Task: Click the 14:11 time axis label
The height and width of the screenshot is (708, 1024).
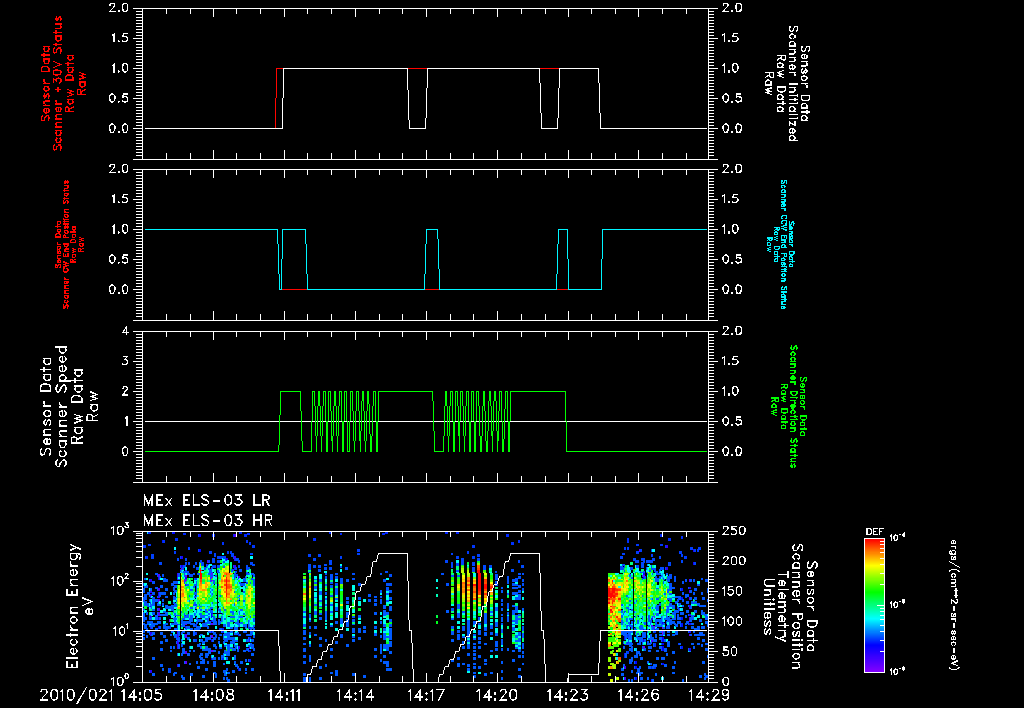Action: [x=283, y=695]
